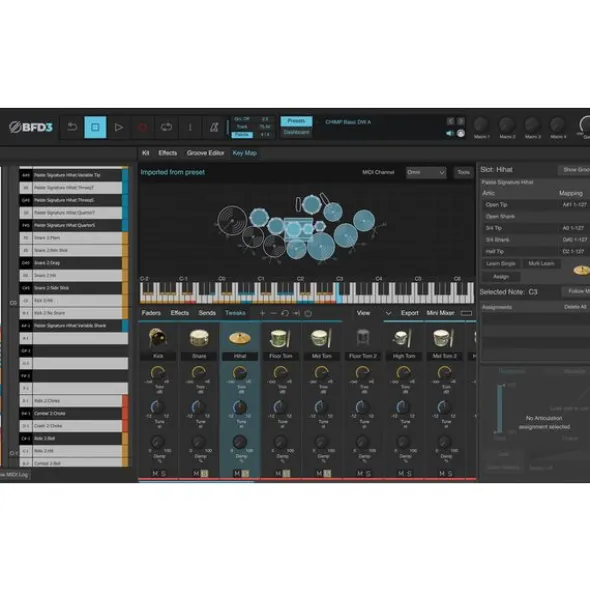Screen dimensions: 590x591
Task: Hit the red record button
Action: 143,127
